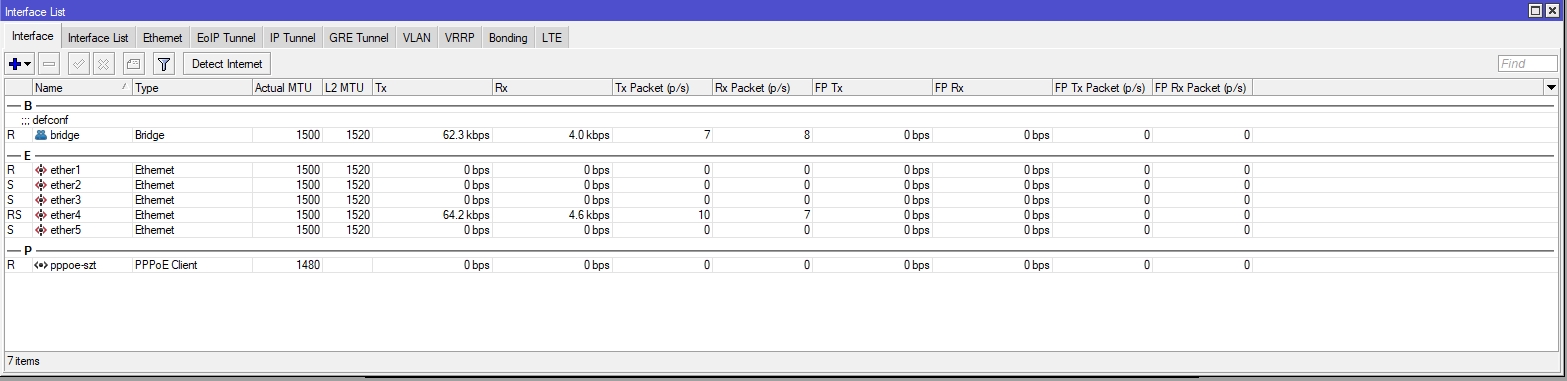Switch to the Interface List tab
Image resolution: width=1567 pixels, height=381 pixels.
(98, 38)
